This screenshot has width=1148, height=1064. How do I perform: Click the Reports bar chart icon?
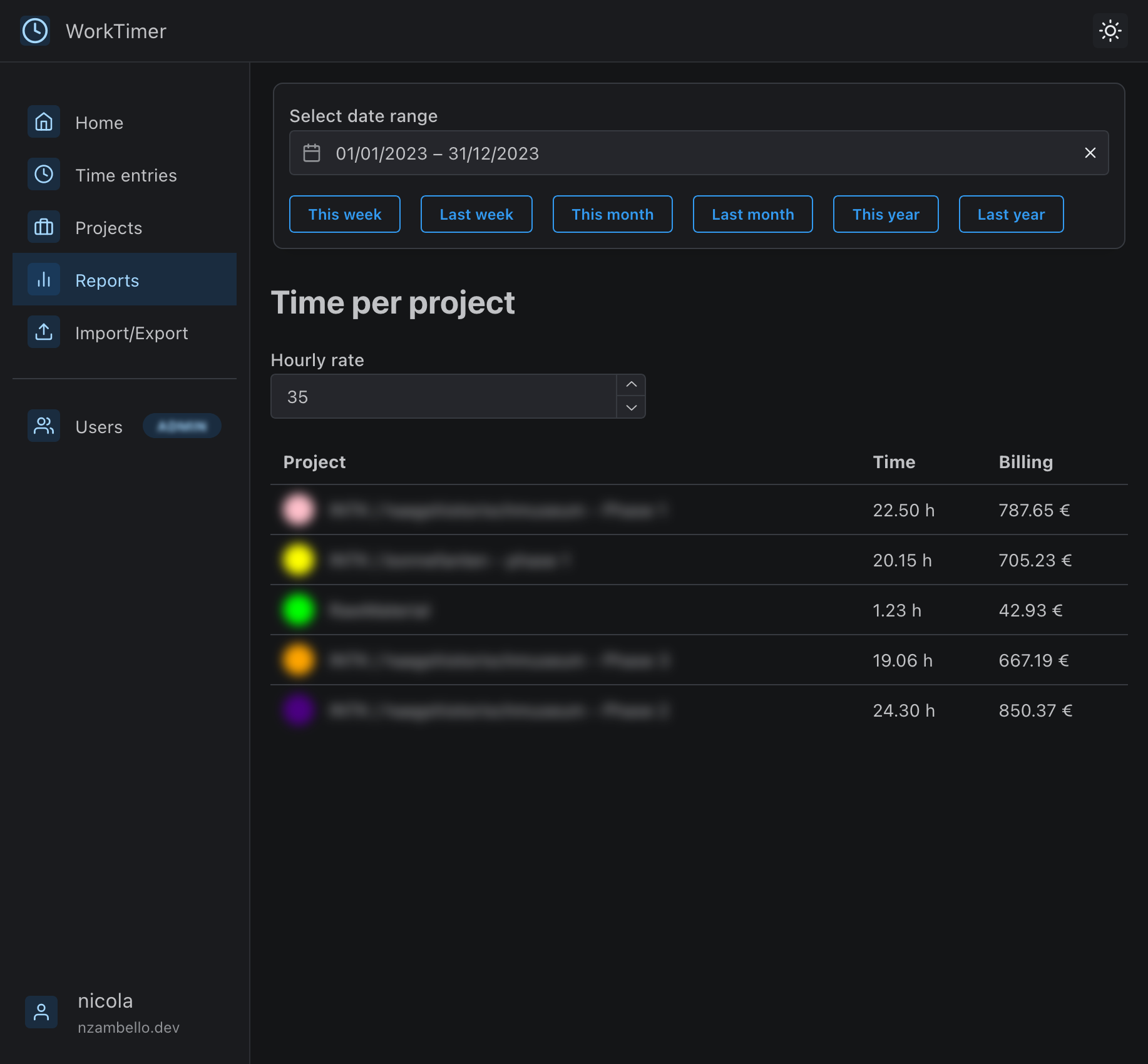click(x=44, y=280)
